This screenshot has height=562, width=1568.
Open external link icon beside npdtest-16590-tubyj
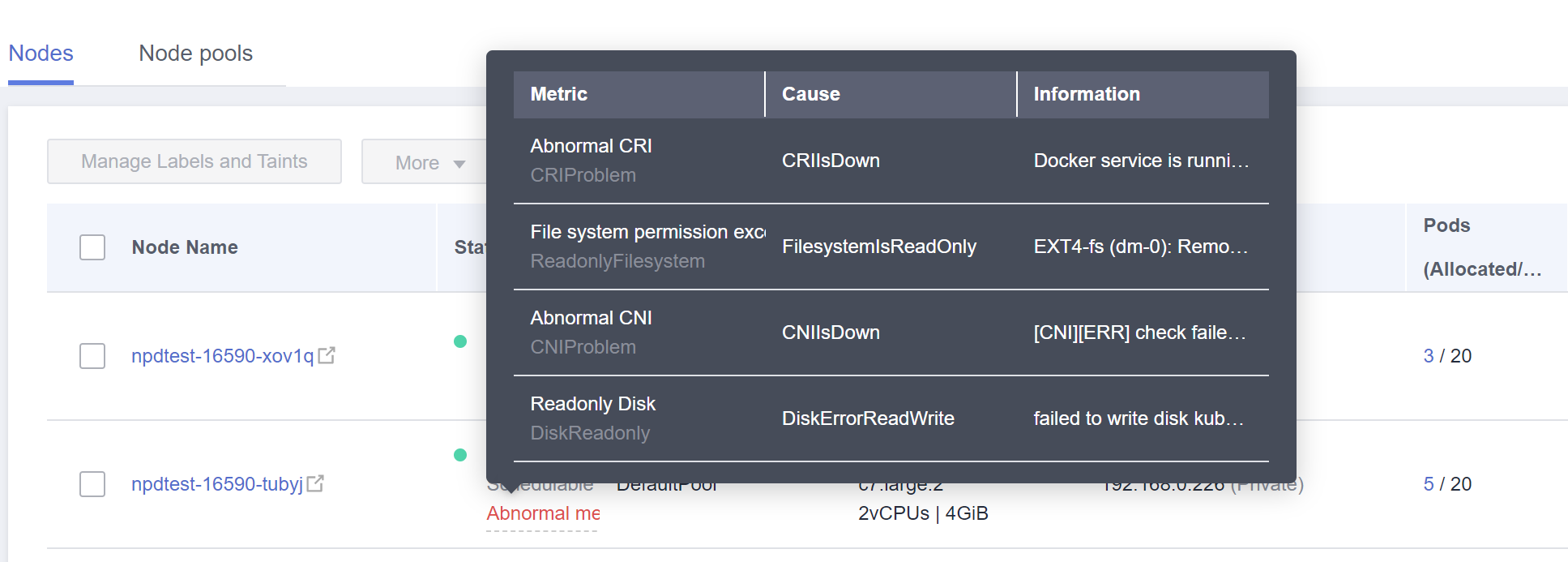pos(315,483)
